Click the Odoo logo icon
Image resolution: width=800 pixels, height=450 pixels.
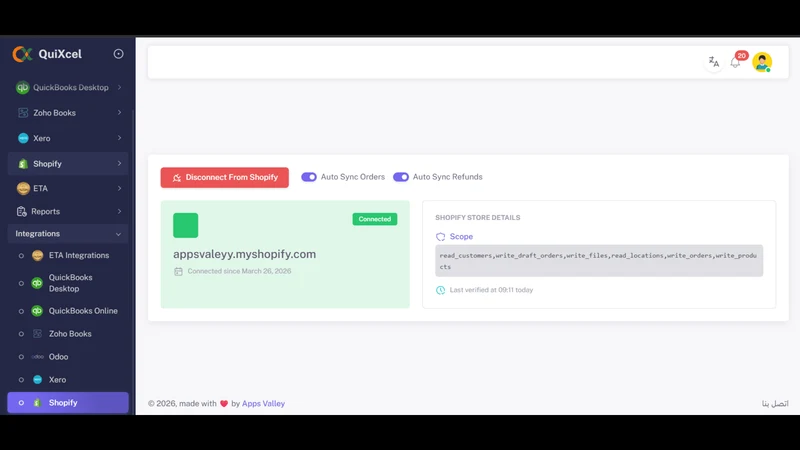pos(38,357)
